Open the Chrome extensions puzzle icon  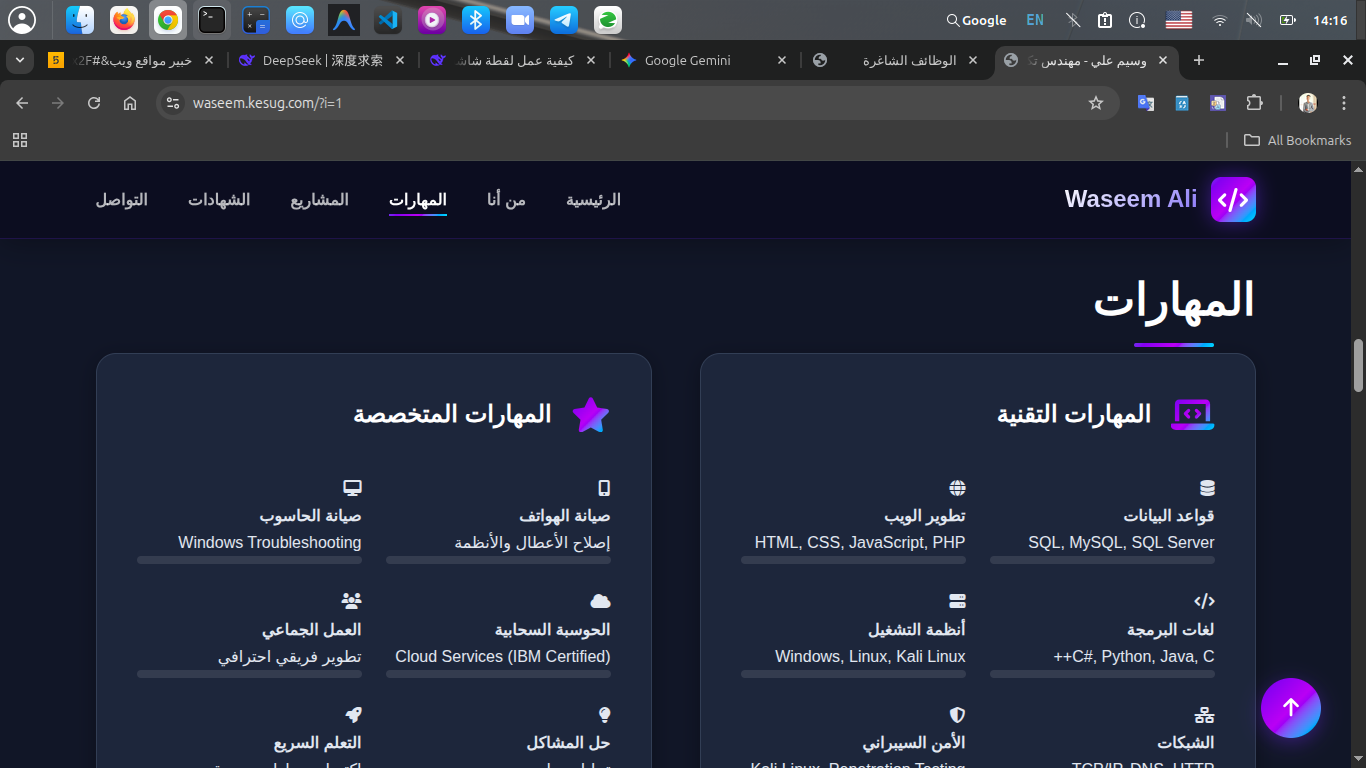pyautogui.click(x=1254, y=103)
